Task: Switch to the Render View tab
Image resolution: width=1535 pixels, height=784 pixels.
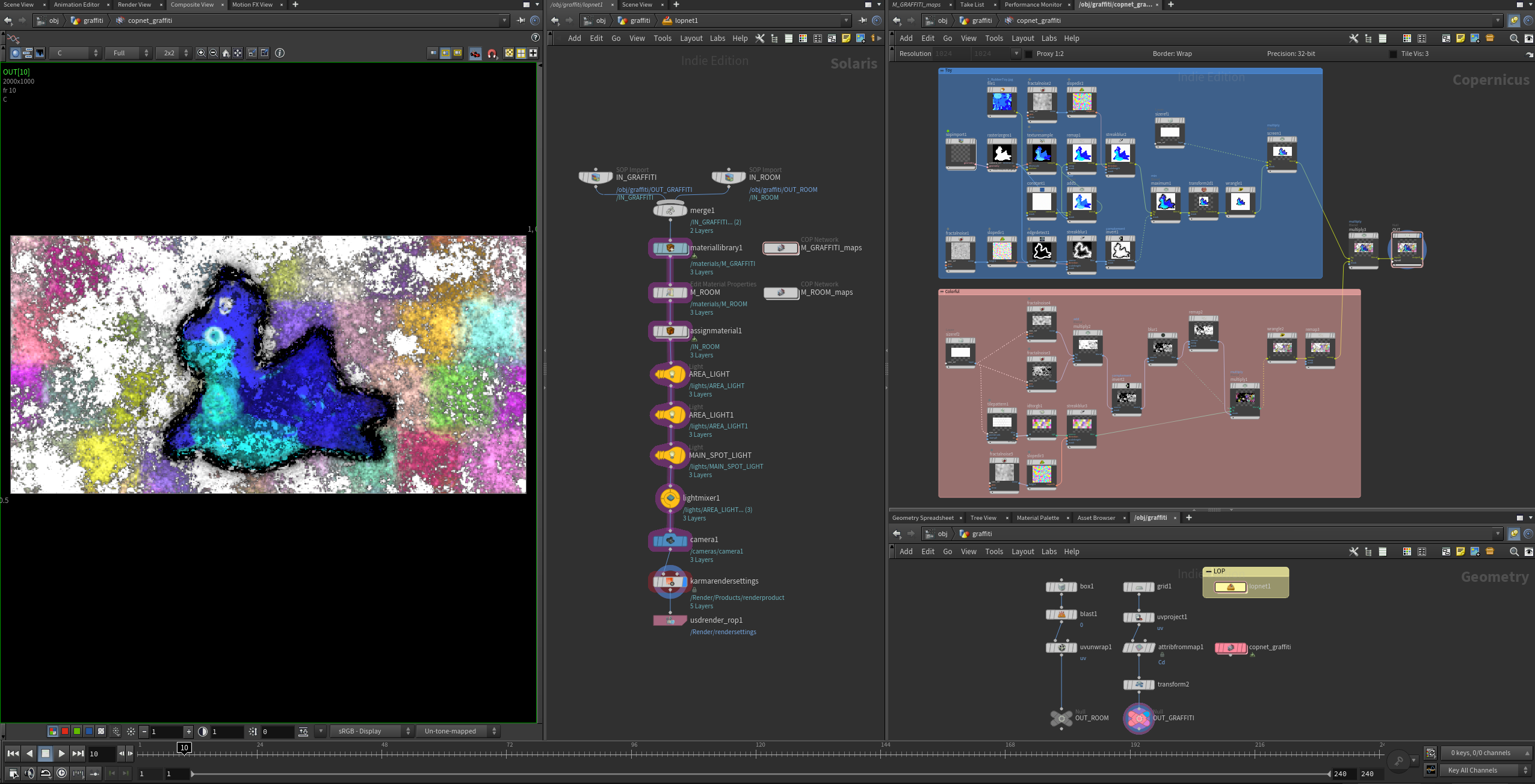Action: pos(134,5)
